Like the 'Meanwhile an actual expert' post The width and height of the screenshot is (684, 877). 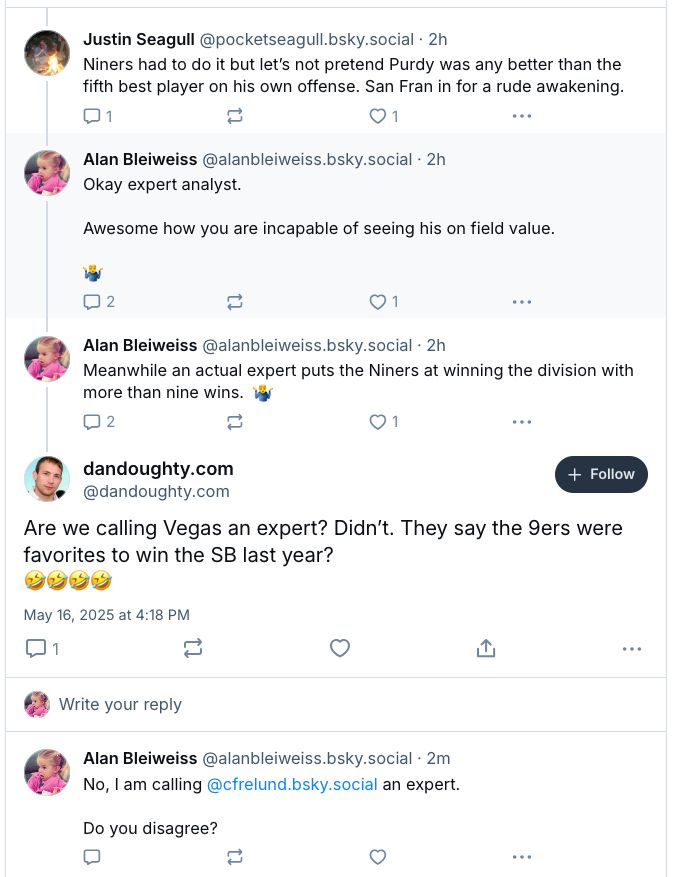tap(384, 422)
